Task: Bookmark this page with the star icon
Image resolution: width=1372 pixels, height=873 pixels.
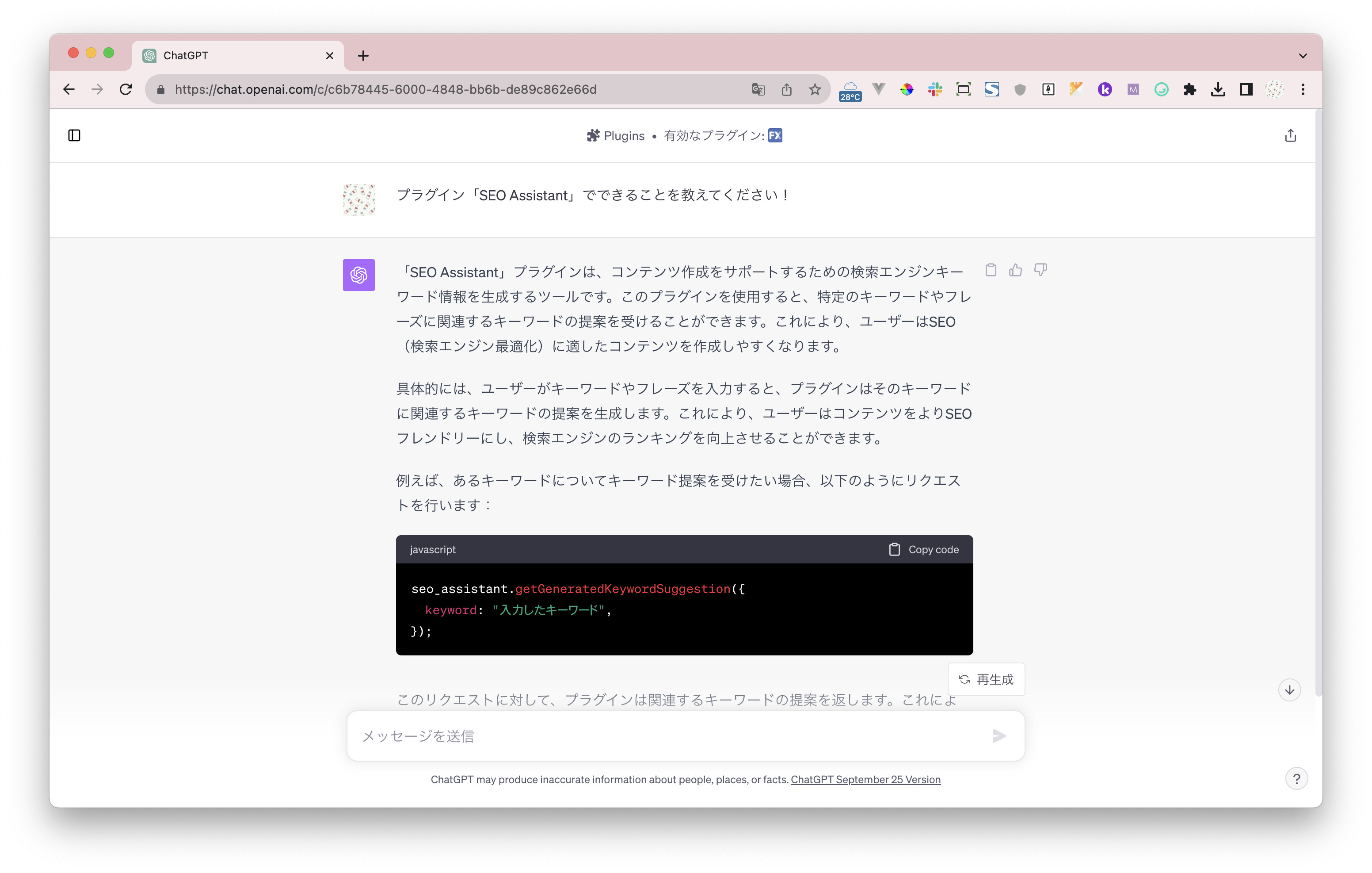Action: pos(815,89)
